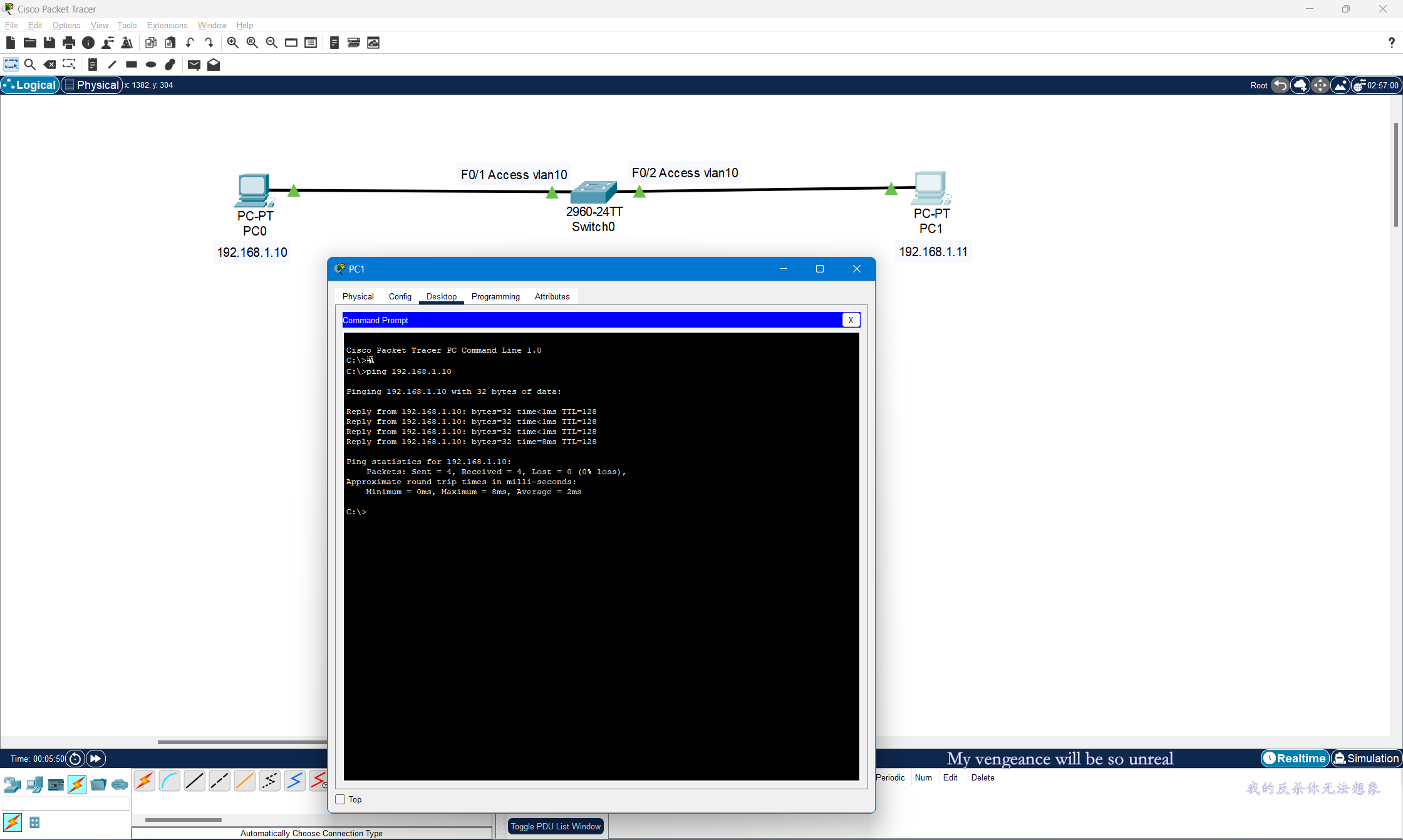
Task: Close the Command Prompt with X
Action: tap(851, 320)
